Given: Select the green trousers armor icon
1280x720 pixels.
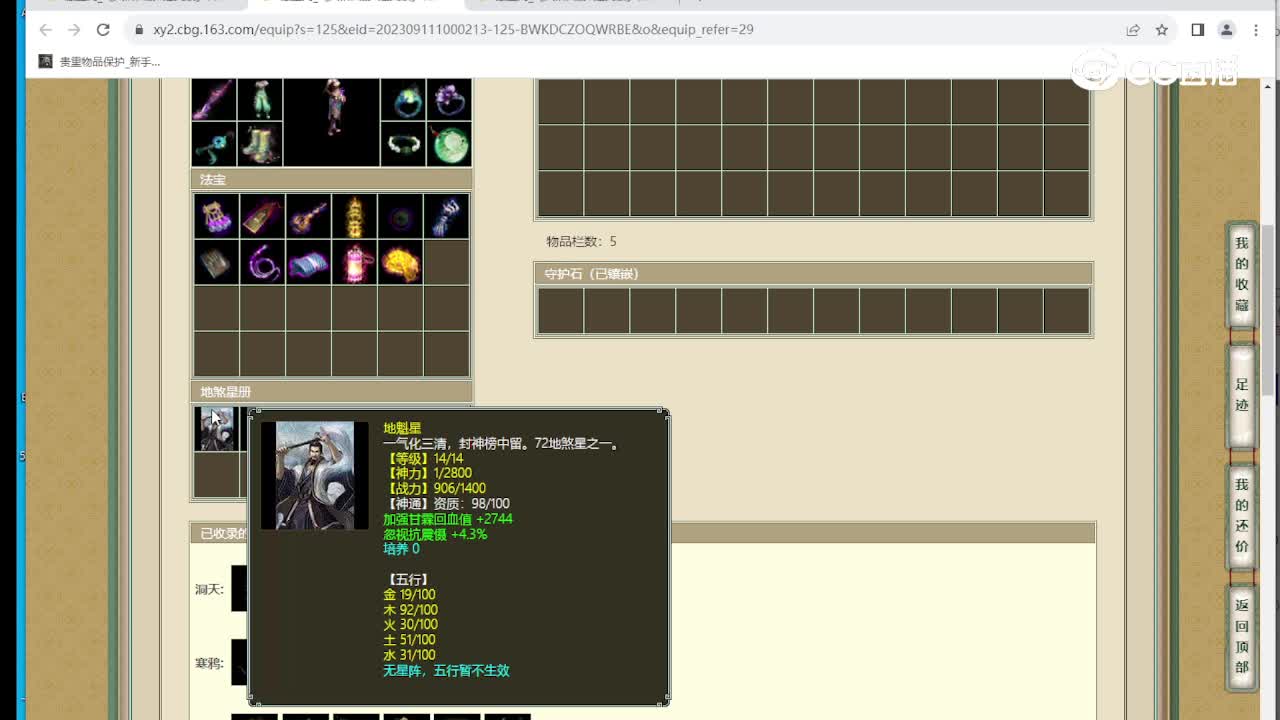Looking at the screenshot, I should (260, 100).
